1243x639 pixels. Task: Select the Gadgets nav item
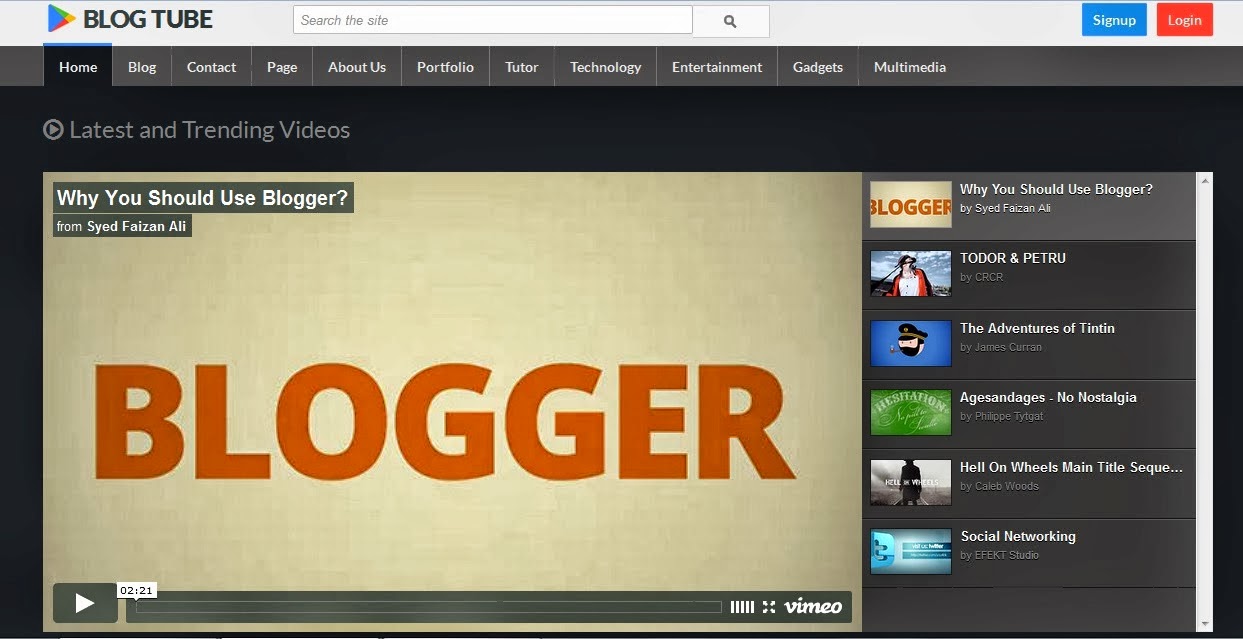pyautogui.click(x=818, y=67)
